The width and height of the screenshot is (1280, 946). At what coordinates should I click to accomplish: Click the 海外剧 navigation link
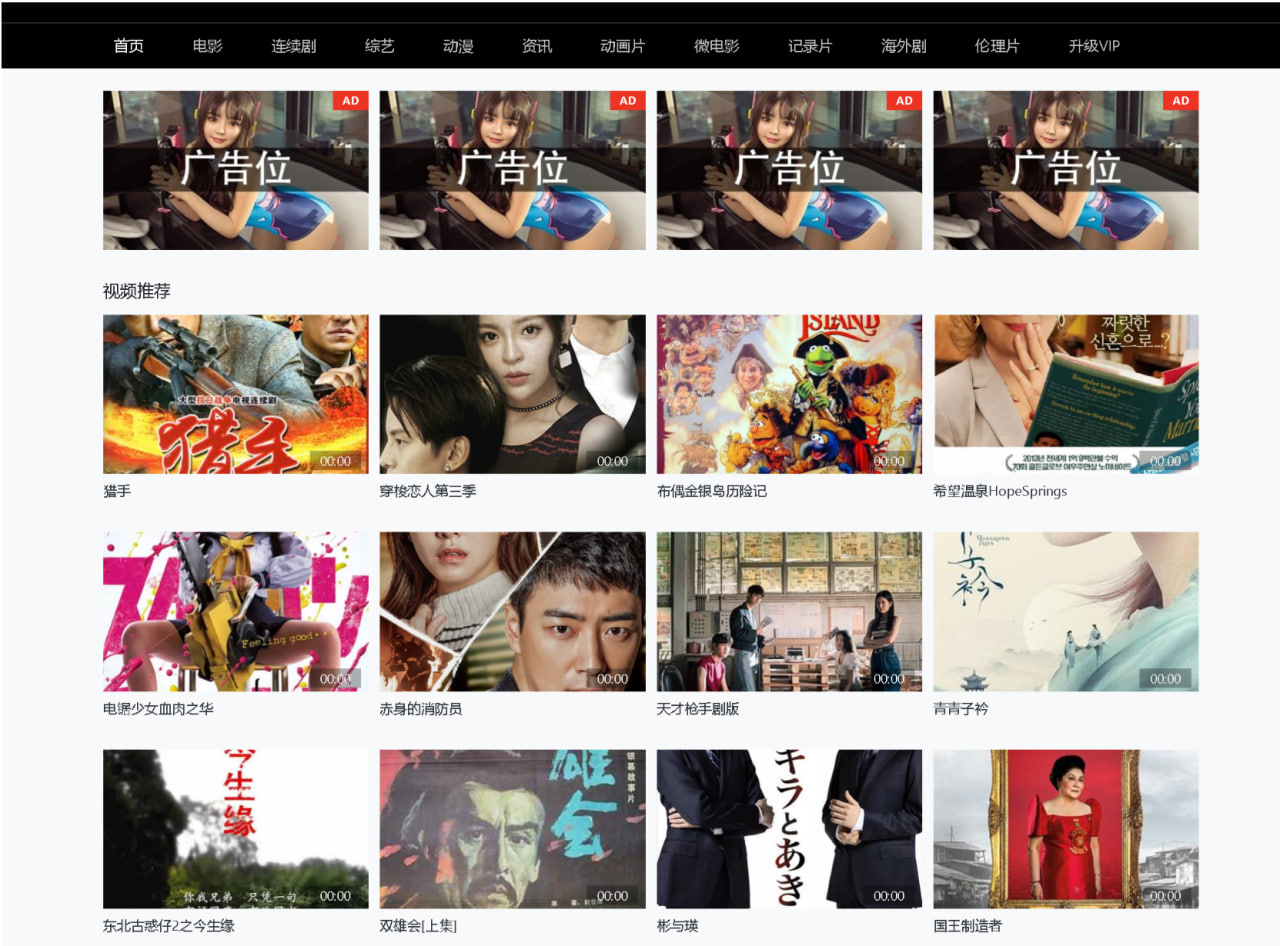903,46
